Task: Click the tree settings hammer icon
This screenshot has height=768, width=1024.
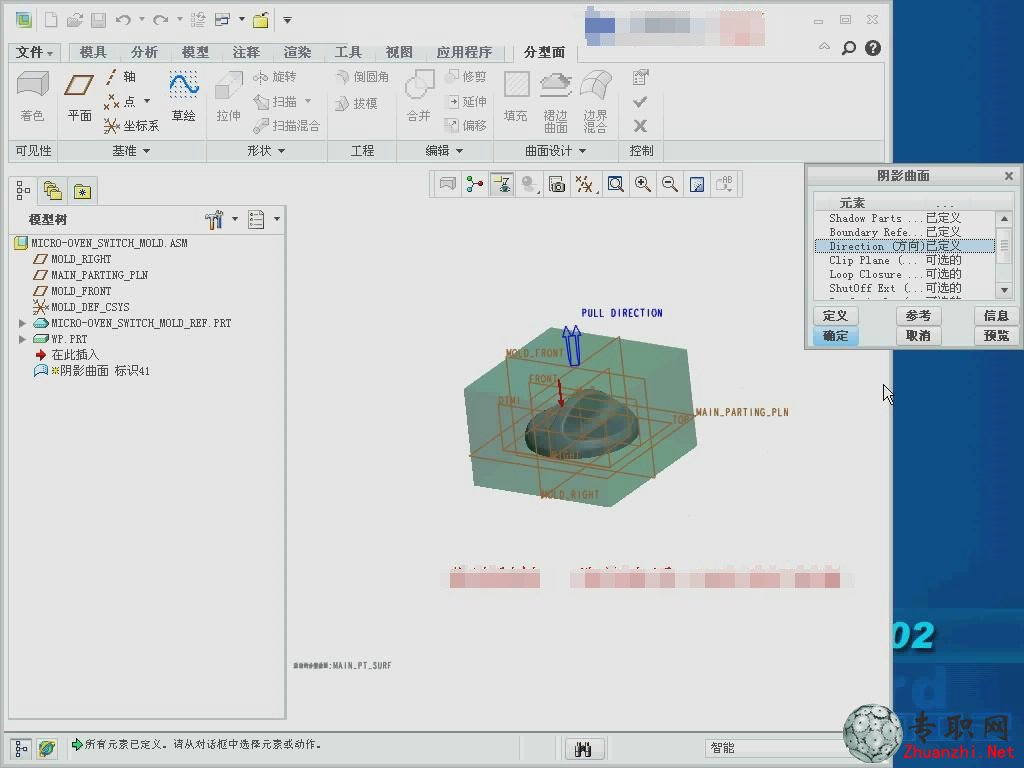Action: pyautogui.click(x=214, y=219)
